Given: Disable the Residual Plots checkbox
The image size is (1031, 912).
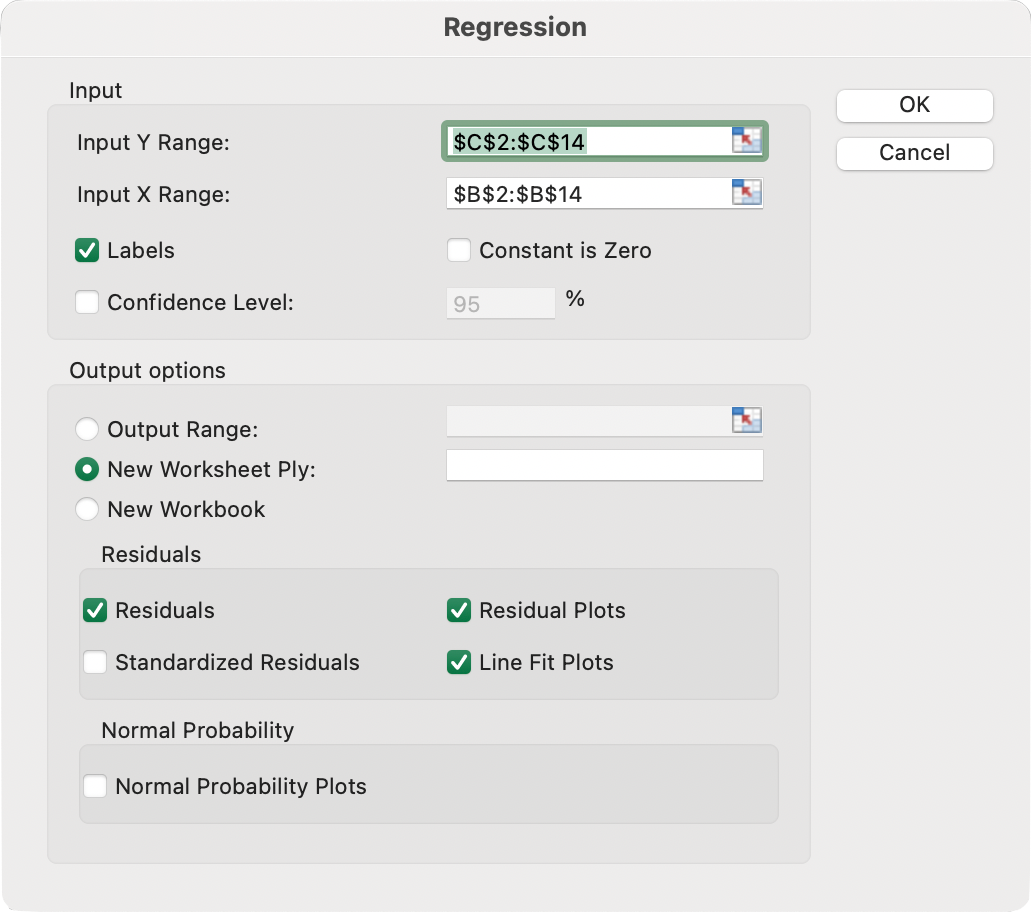Looking at the screenshot, I should pos(459,610).
